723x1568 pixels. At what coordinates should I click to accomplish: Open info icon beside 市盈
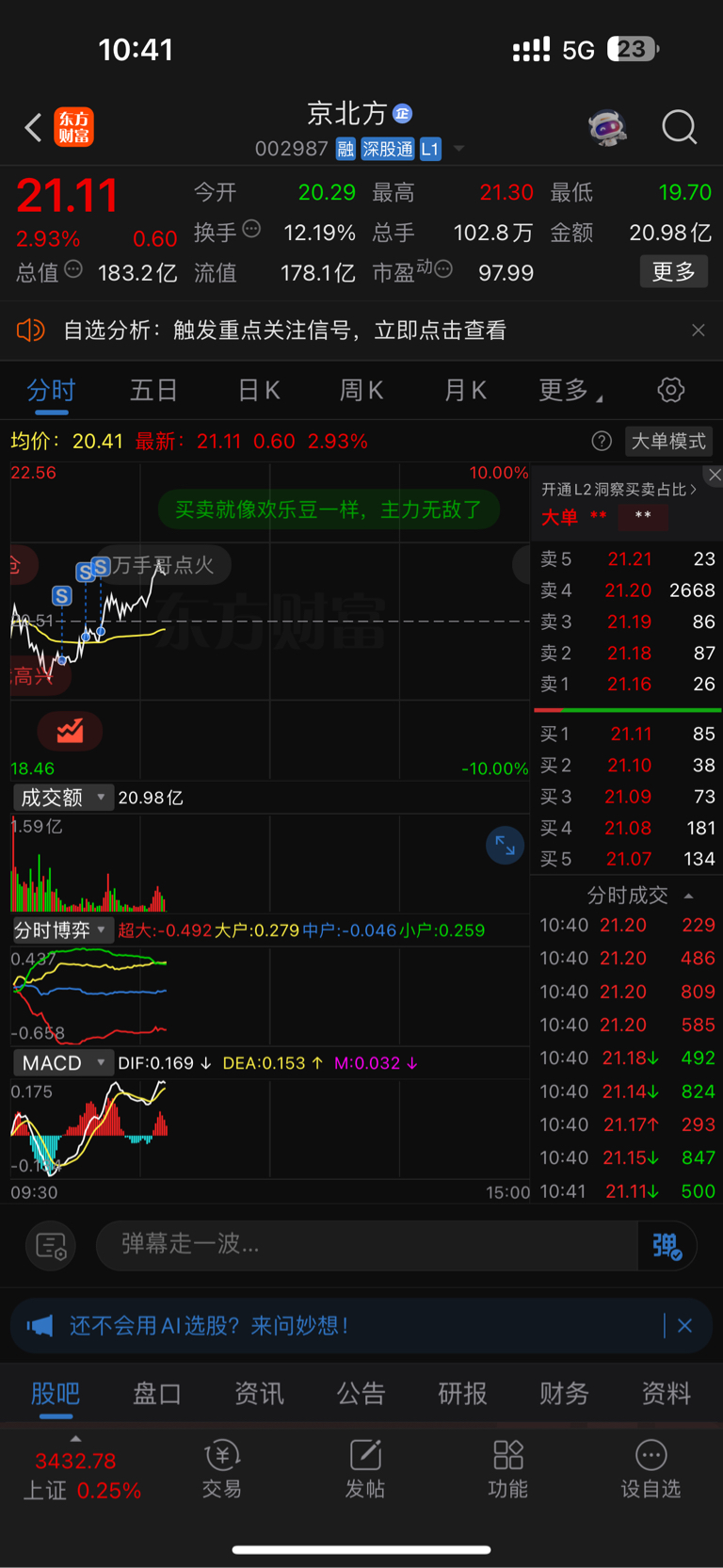click(x=444, y=269)
